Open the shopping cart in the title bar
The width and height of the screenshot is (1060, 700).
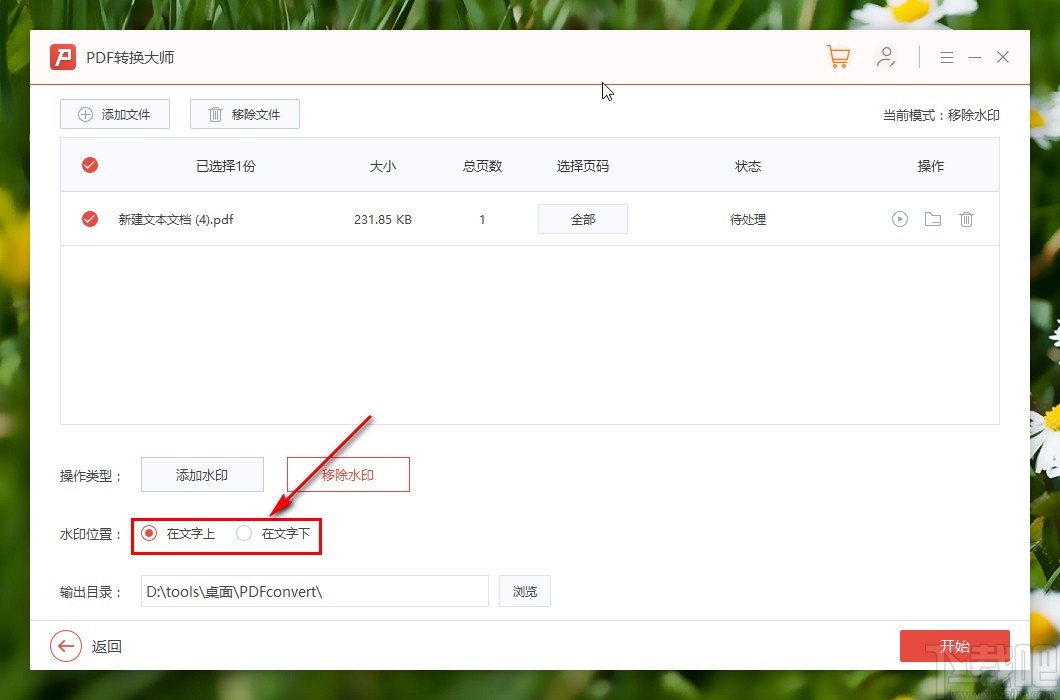[838, 57]
